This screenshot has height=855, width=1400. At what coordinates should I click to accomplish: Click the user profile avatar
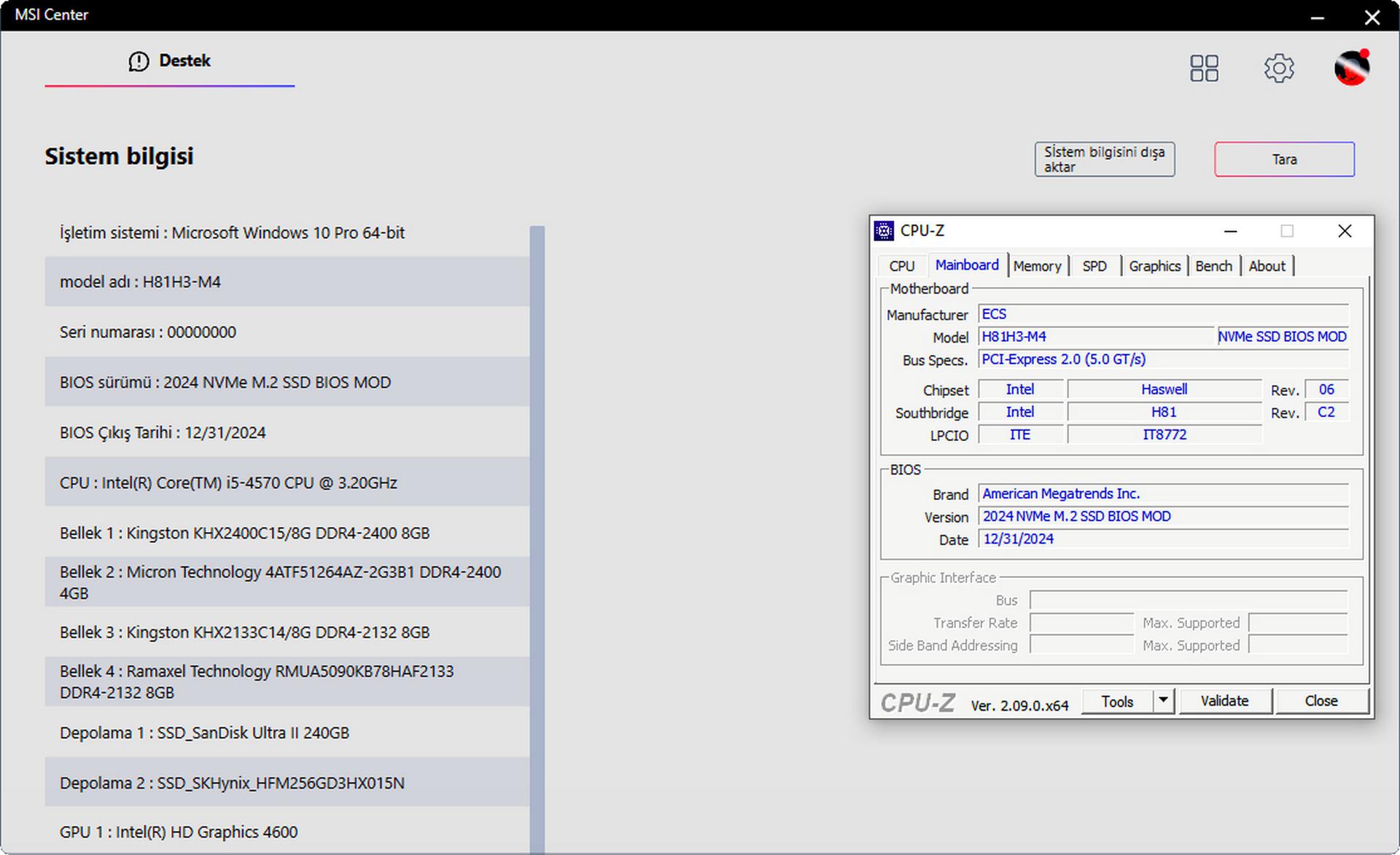pos(1351,68)
